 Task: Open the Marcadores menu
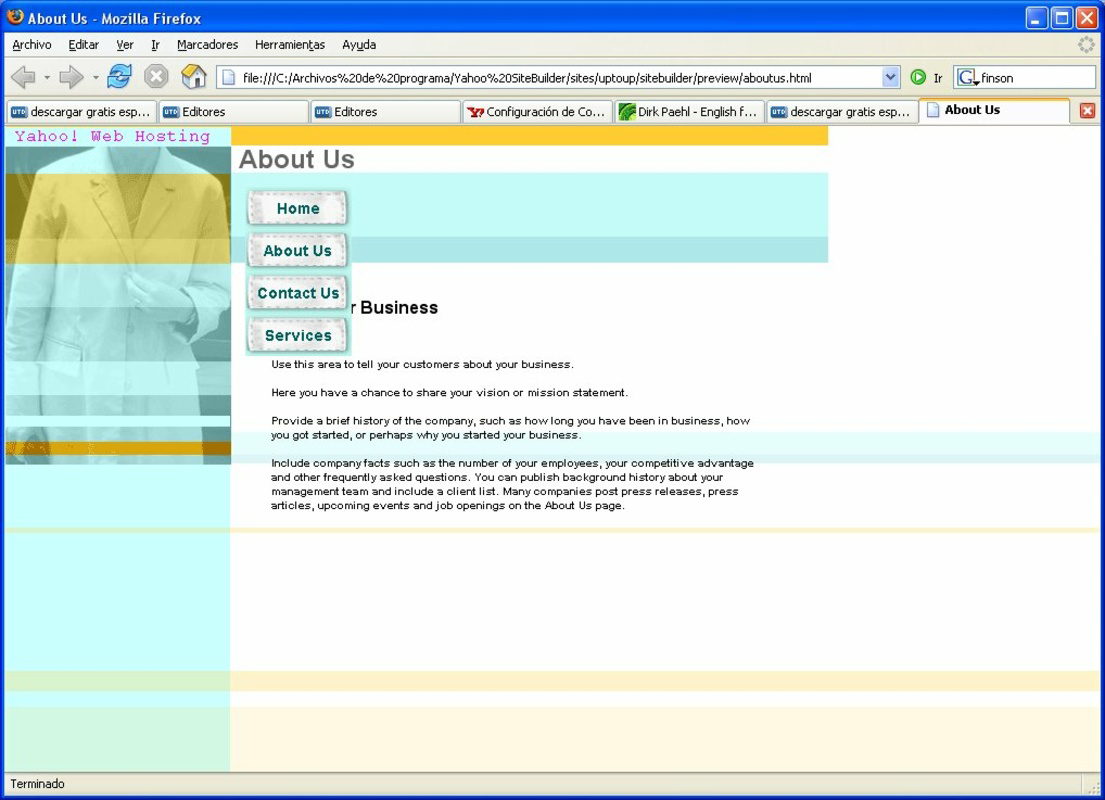pos(207,44)
